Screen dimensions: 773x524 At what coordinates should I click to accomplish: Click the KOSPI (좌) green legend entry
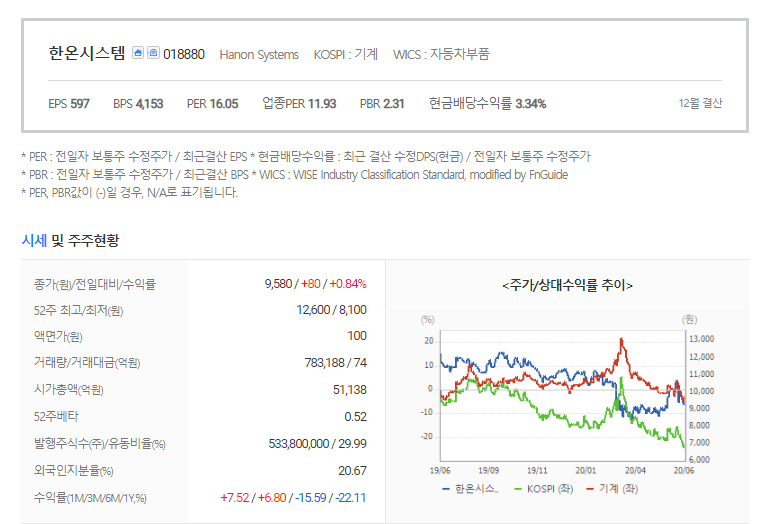click(x=543, y=489)
